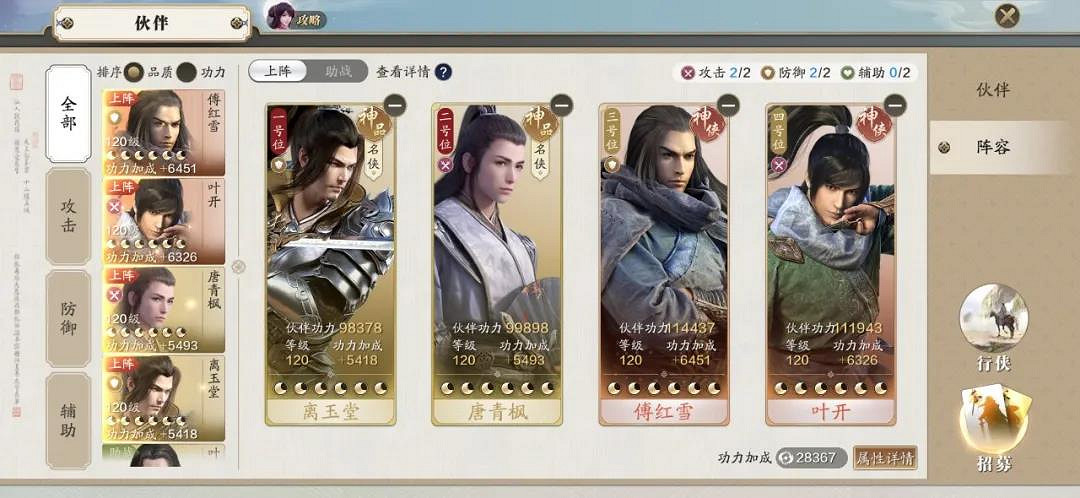Open the 行侠 horse rider icon

(993, 318)
